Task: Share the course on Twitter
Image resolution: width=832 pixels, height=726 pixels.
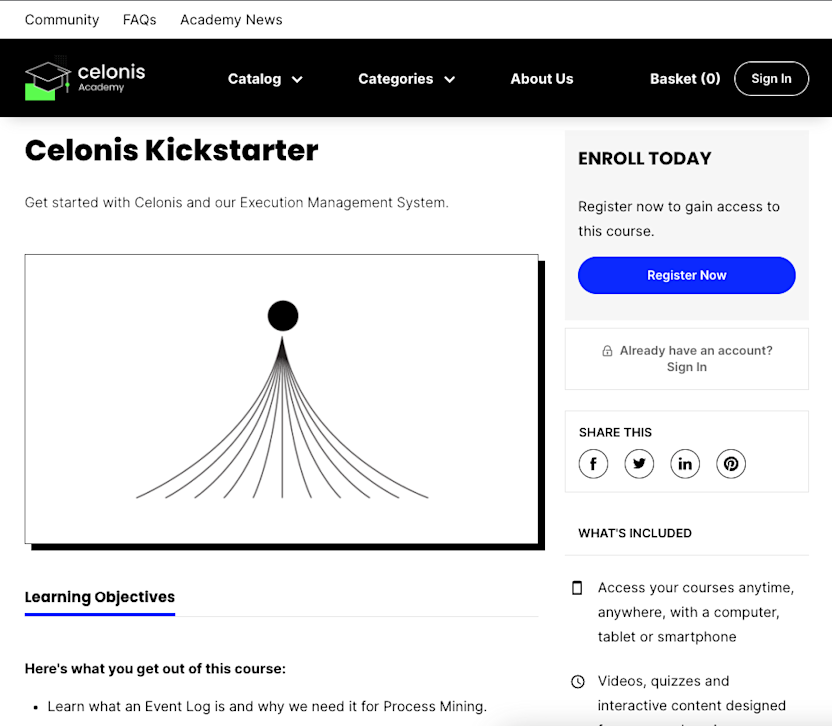Action: tap(639, 463)
